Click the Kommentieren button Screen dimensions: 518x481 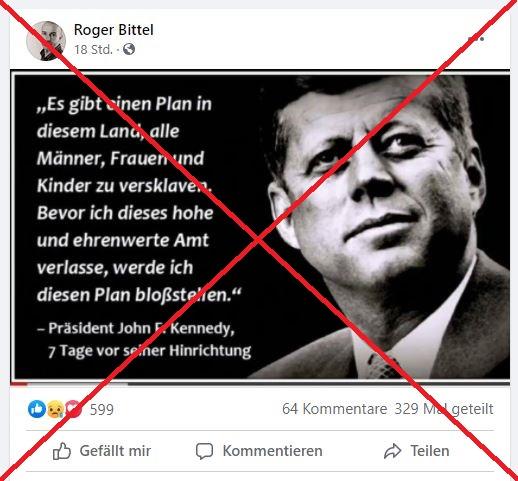click(259, 451)
